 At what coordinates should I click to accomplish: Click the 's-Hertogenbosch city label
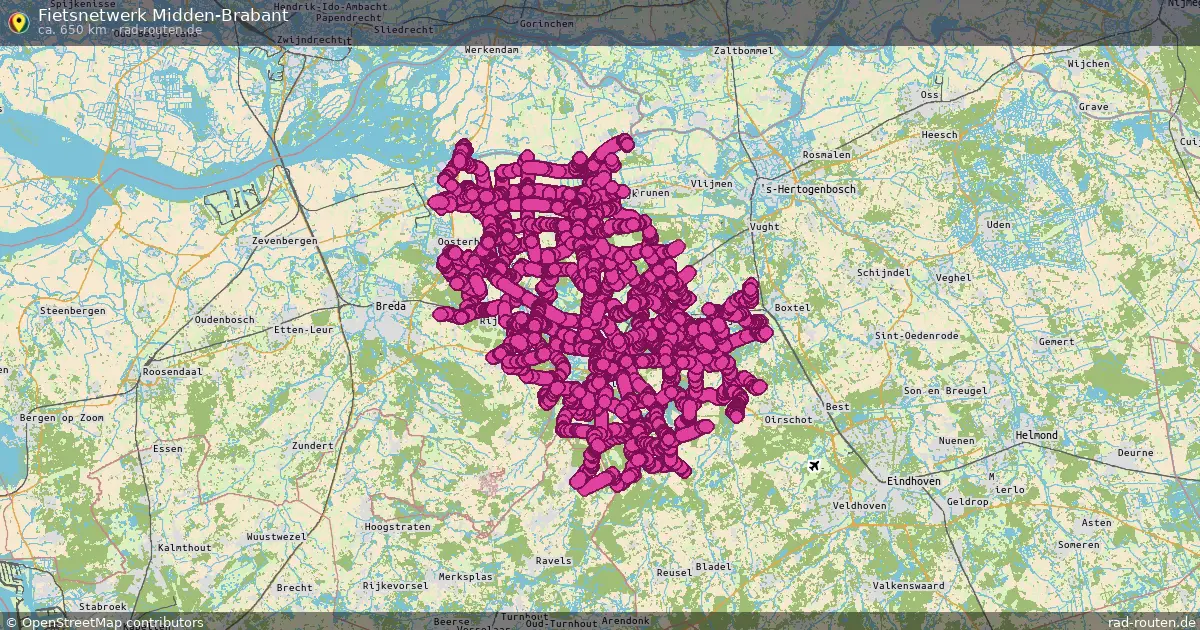pyautogui.click(x=808, y=188)
